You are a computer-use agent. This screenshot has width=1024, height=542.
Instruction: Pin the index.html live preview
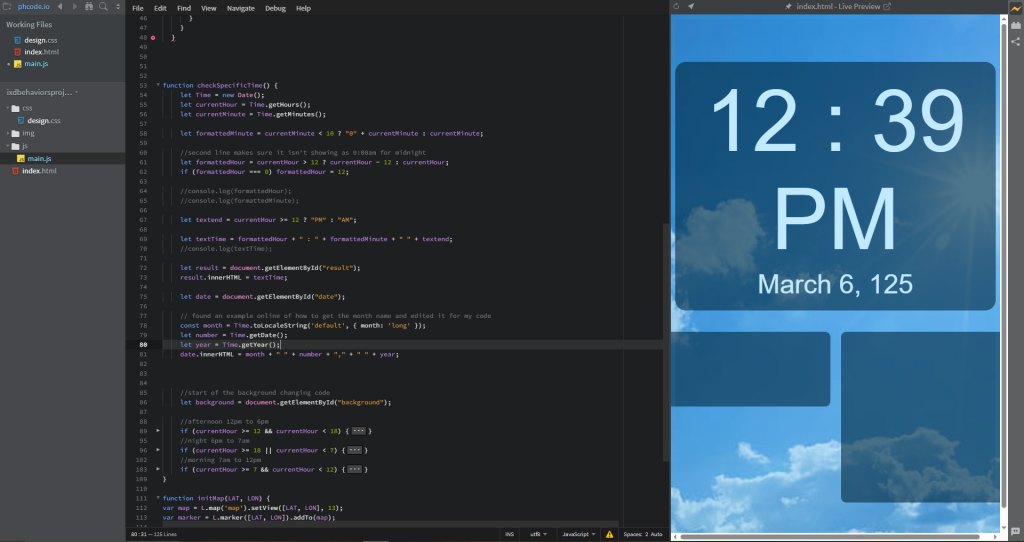[x=789, y=7]
